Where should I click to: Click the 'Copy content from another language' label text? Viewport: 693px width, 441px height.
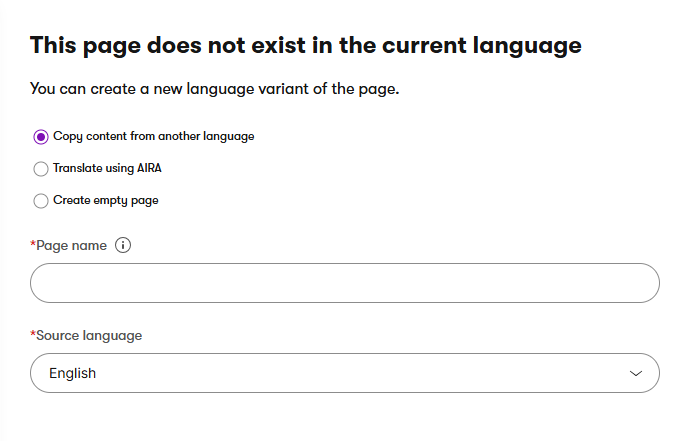pos(153,136)
